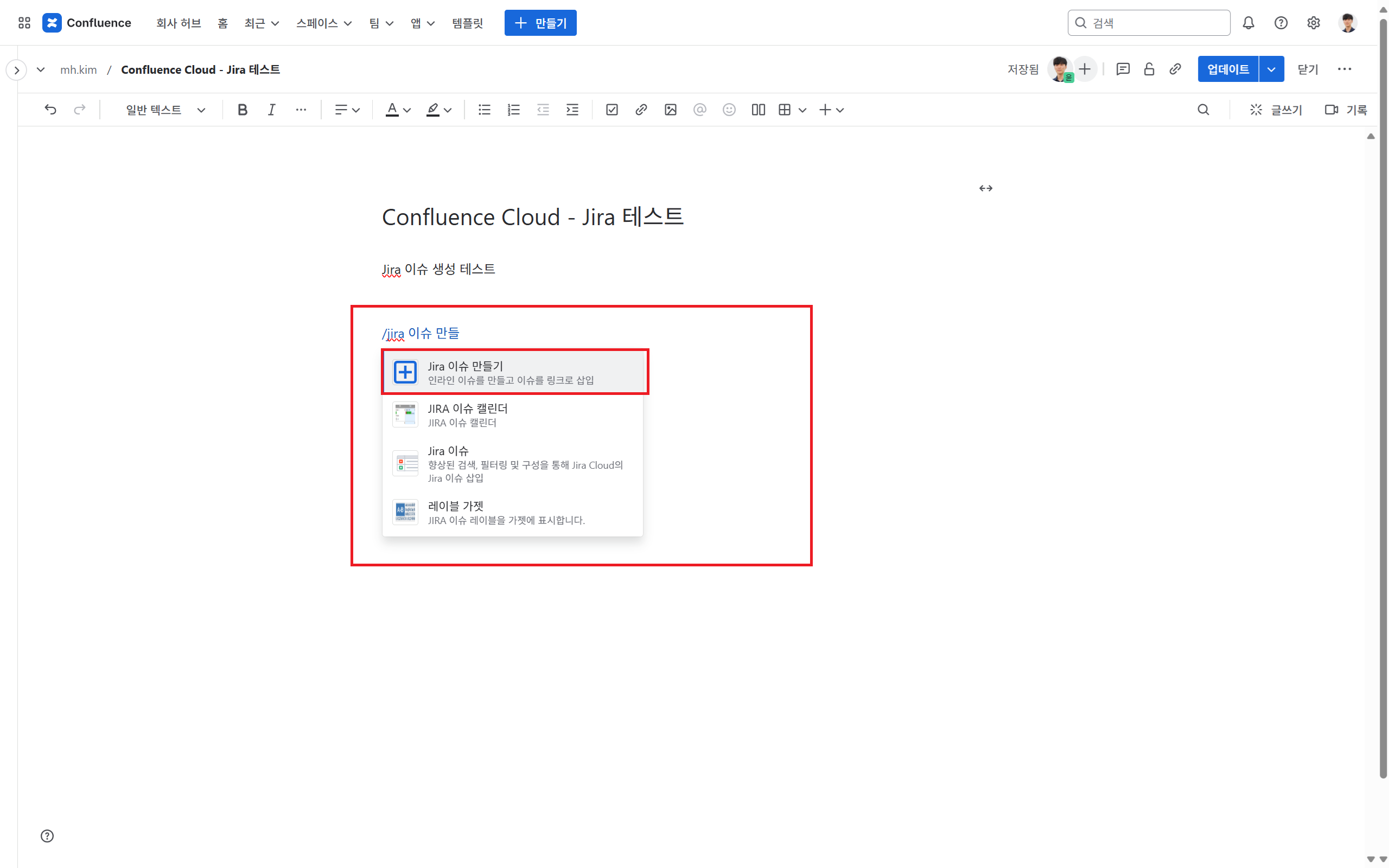The height and width of the screenshot is (868, 1389).
Task: Insert a numbered list
Action: 513,110
